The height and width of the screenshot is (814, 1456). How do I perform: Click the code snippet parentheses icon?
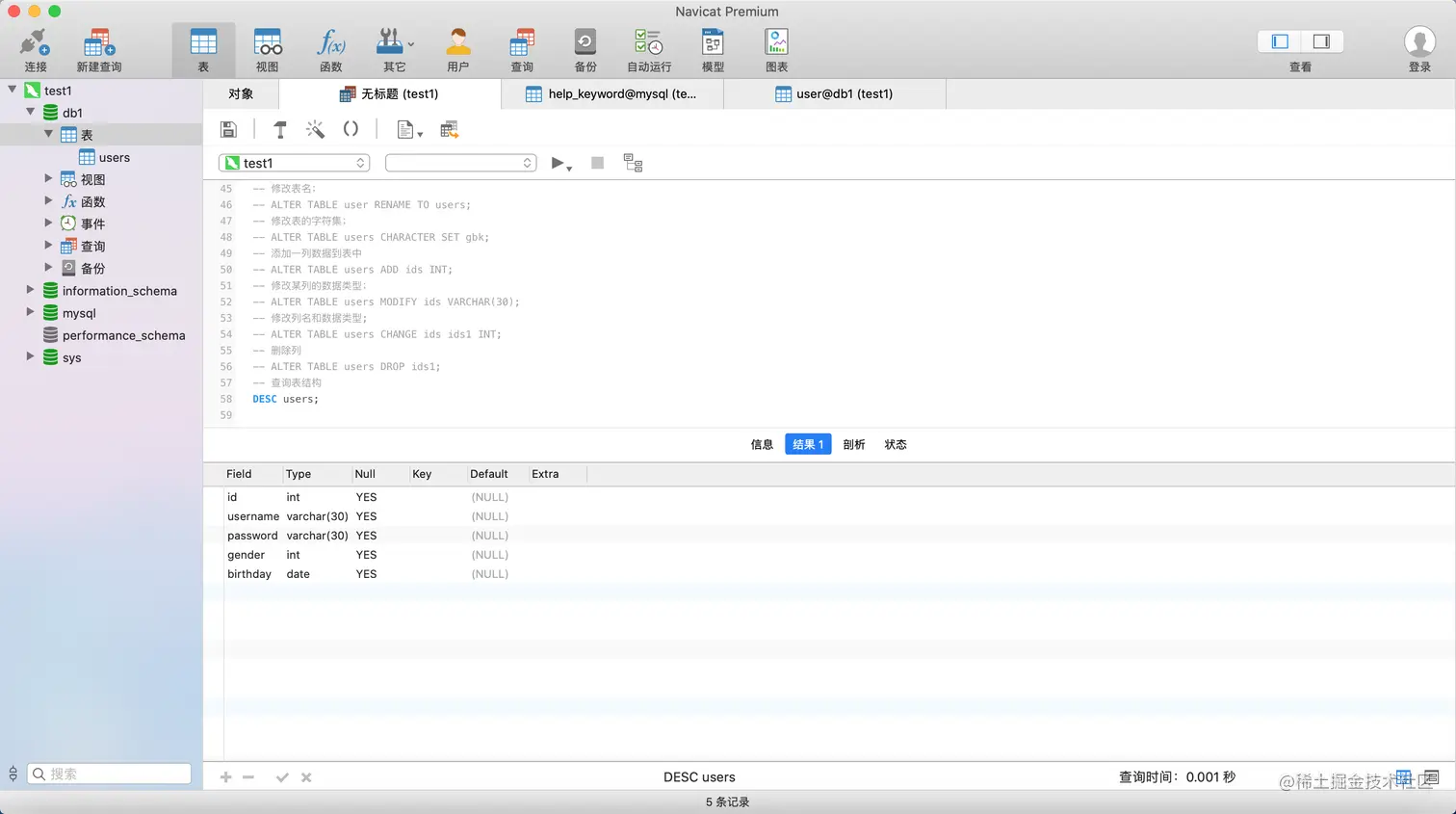point(351,129)
